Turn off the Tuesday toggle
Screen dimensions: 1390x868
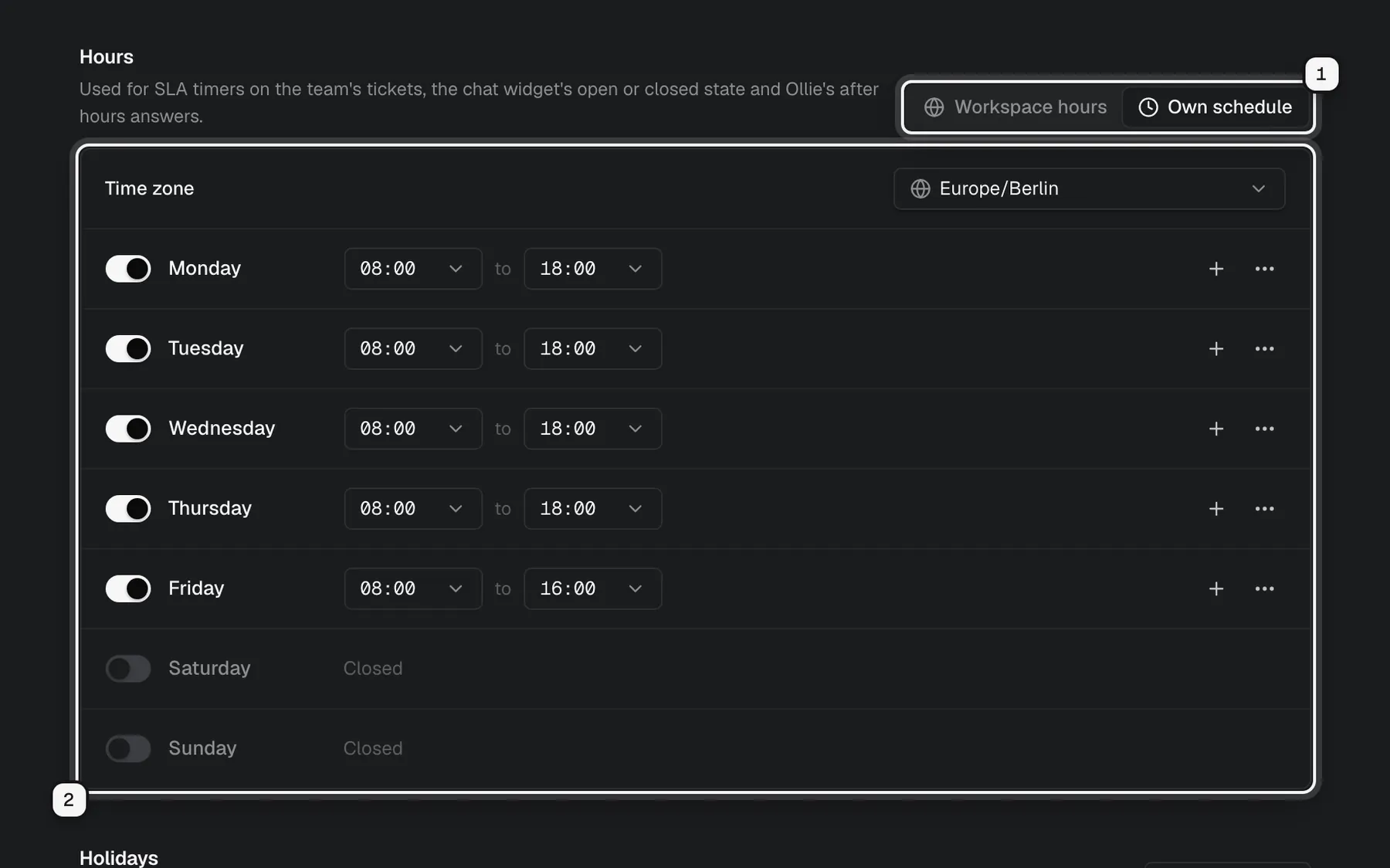[128, 349]
